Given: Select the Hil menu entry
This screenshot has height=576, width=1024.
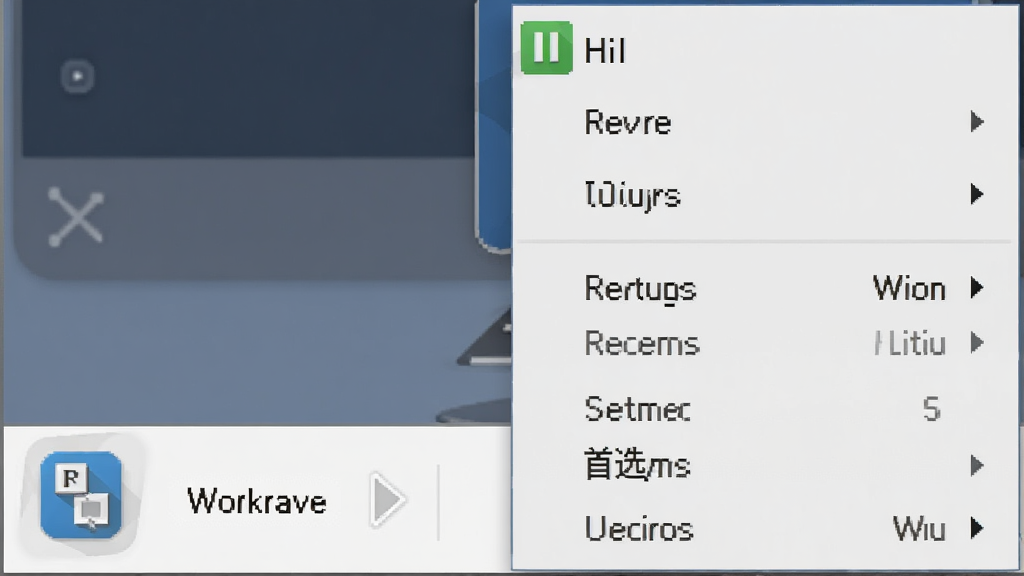Looking at the screenshot, I should (764, 50).
